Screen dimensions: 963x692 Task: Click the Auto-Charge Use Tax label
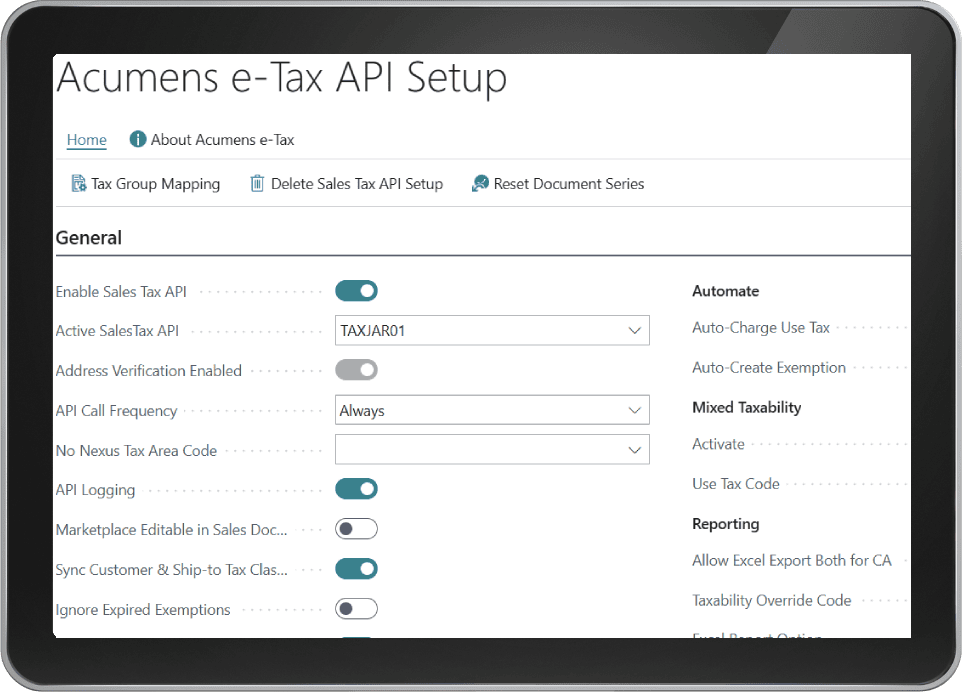tap(761, 328)
